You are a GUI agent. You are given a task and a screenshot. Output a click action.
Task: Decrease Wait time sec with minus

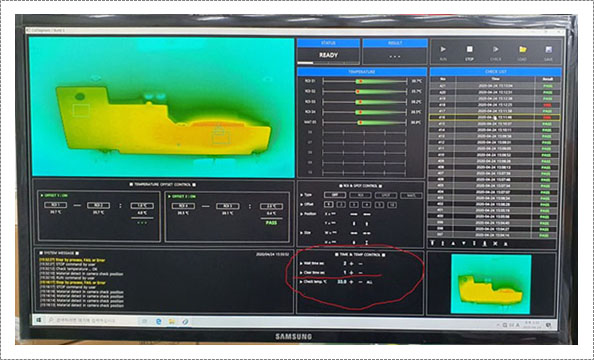tap(360, 263)
